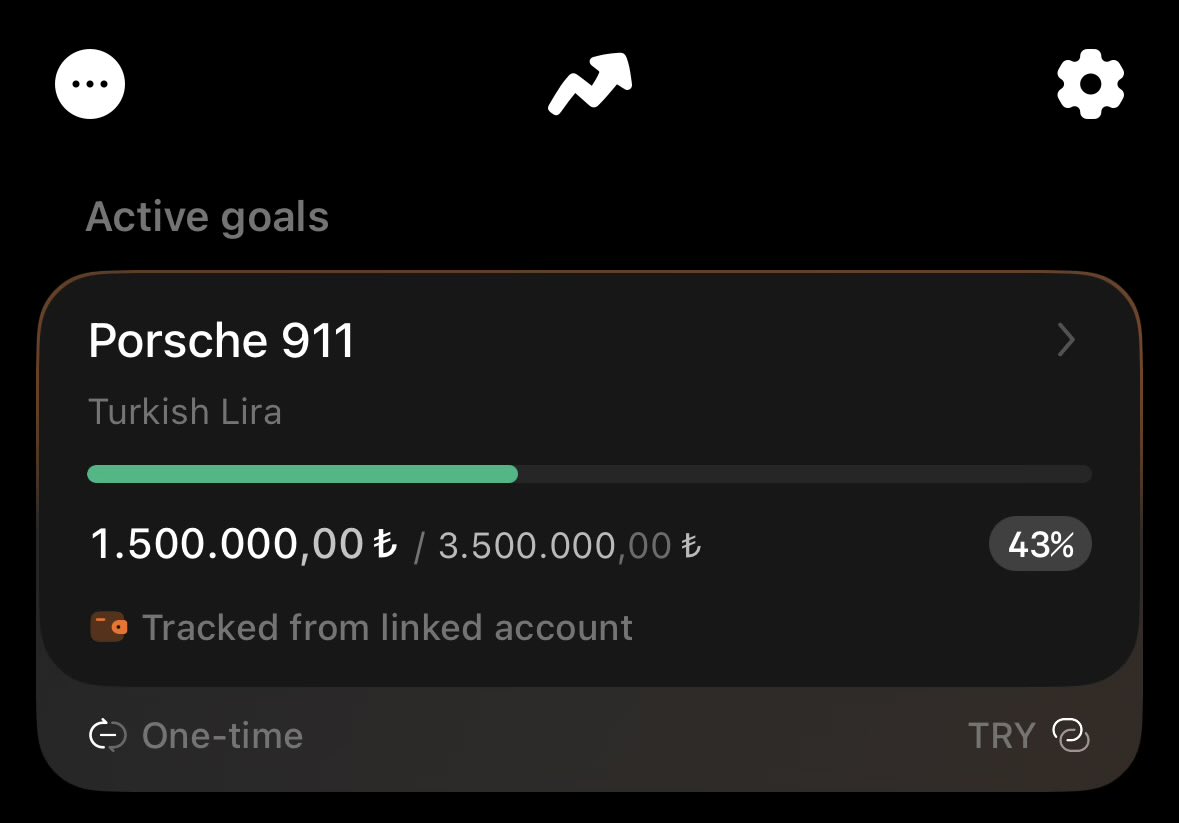Tap the Turkish Lira symbol after 1.500.000,00
1179x823 pixels.
[x=386, y=543]
